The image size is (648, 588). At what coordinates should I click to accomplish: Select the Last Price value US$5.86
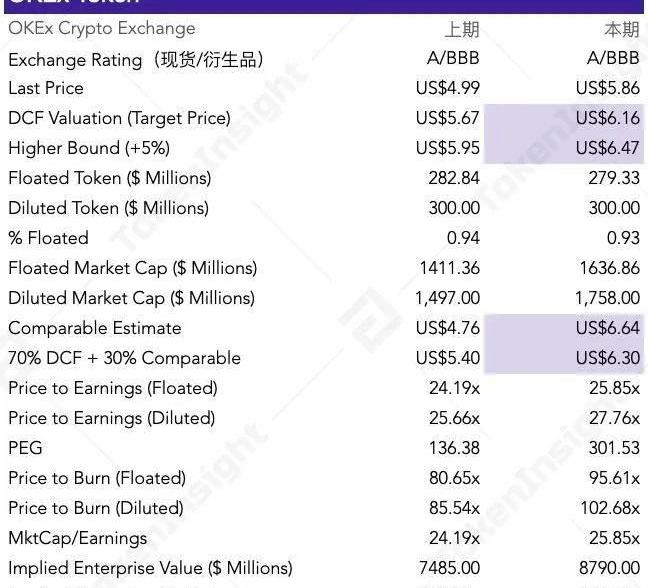pyautogui.click(x=608, y=88)
